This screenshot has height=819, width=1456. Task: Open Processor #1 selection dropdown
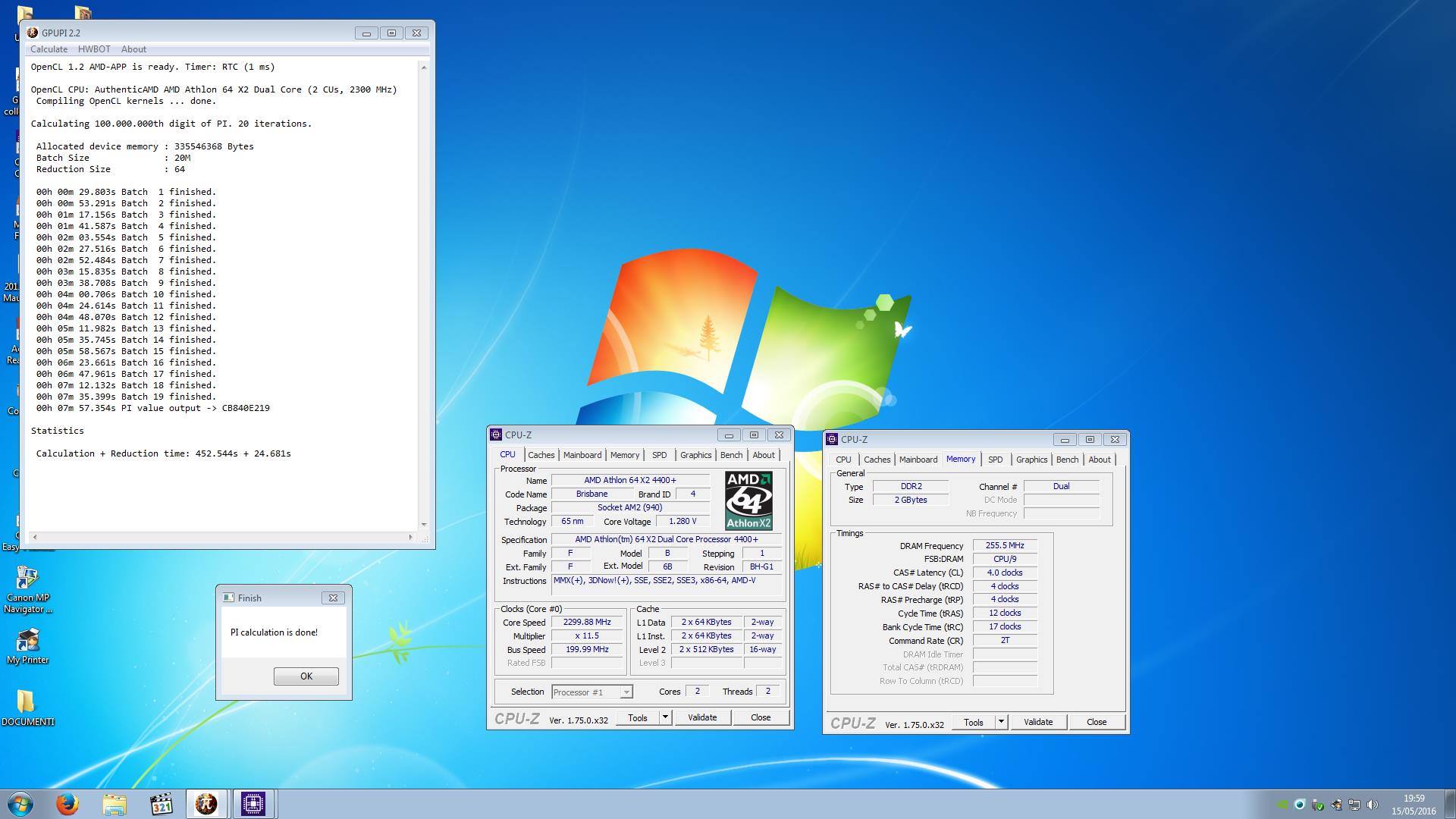click(x=591, y=692)
